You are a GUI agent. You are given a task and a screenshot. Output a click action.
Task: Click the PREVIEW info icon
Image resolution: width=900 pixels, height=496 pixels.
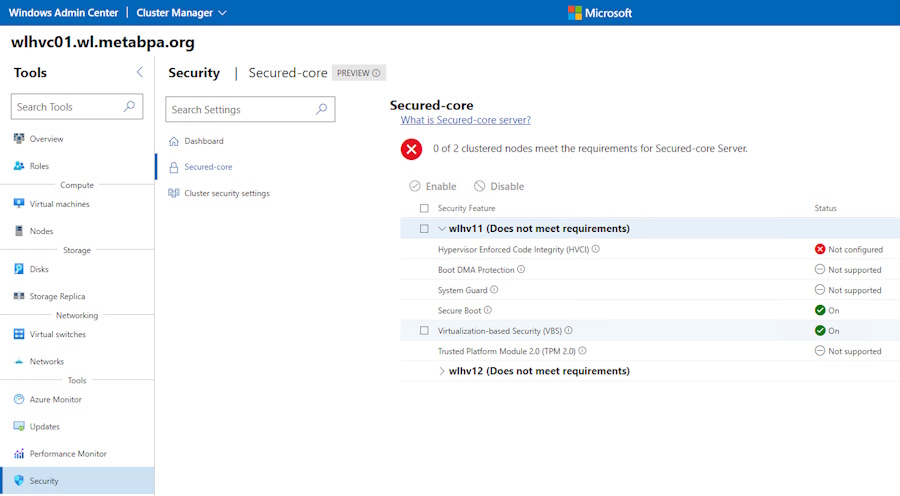376,73
